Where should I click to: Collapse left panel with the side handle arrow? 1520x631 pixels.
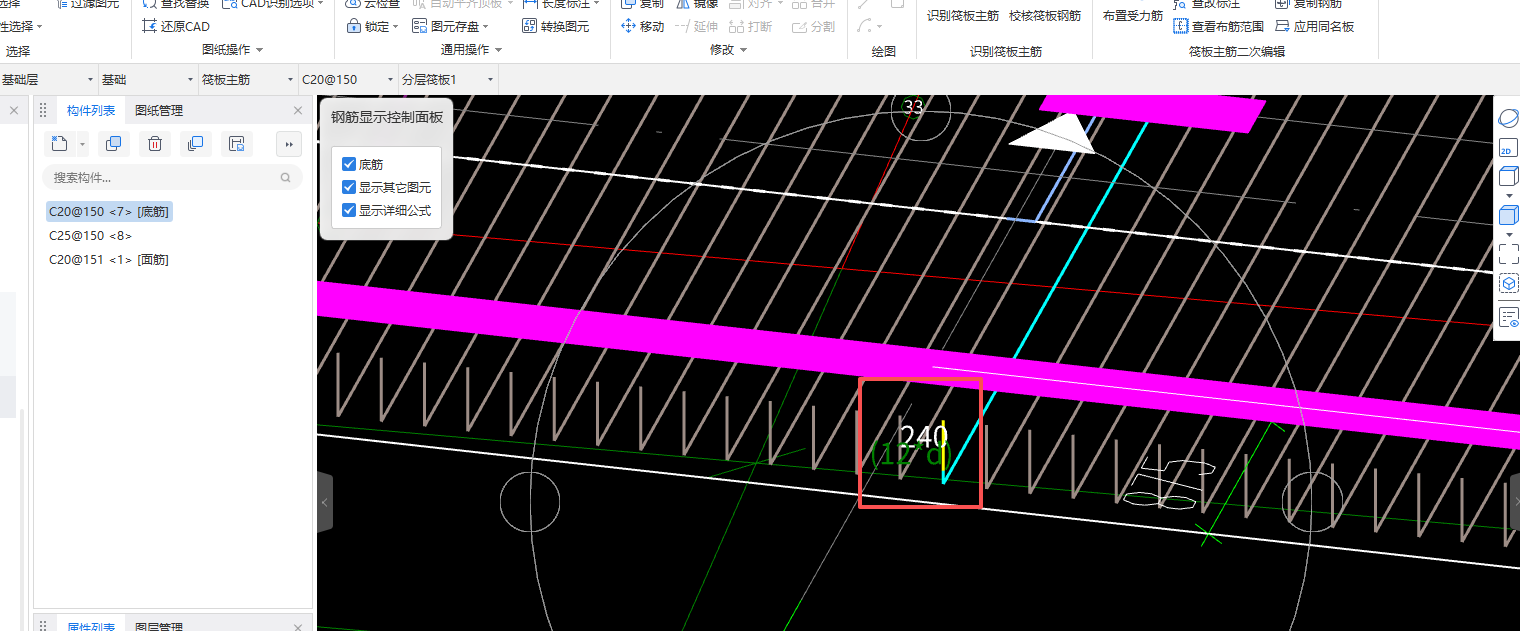[324, 502]
